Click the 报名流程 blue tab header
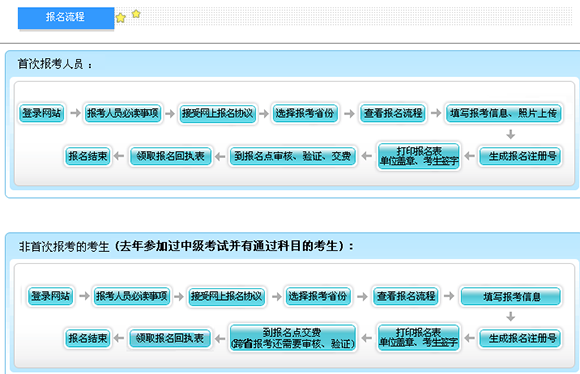 click(x=66, y=17)
